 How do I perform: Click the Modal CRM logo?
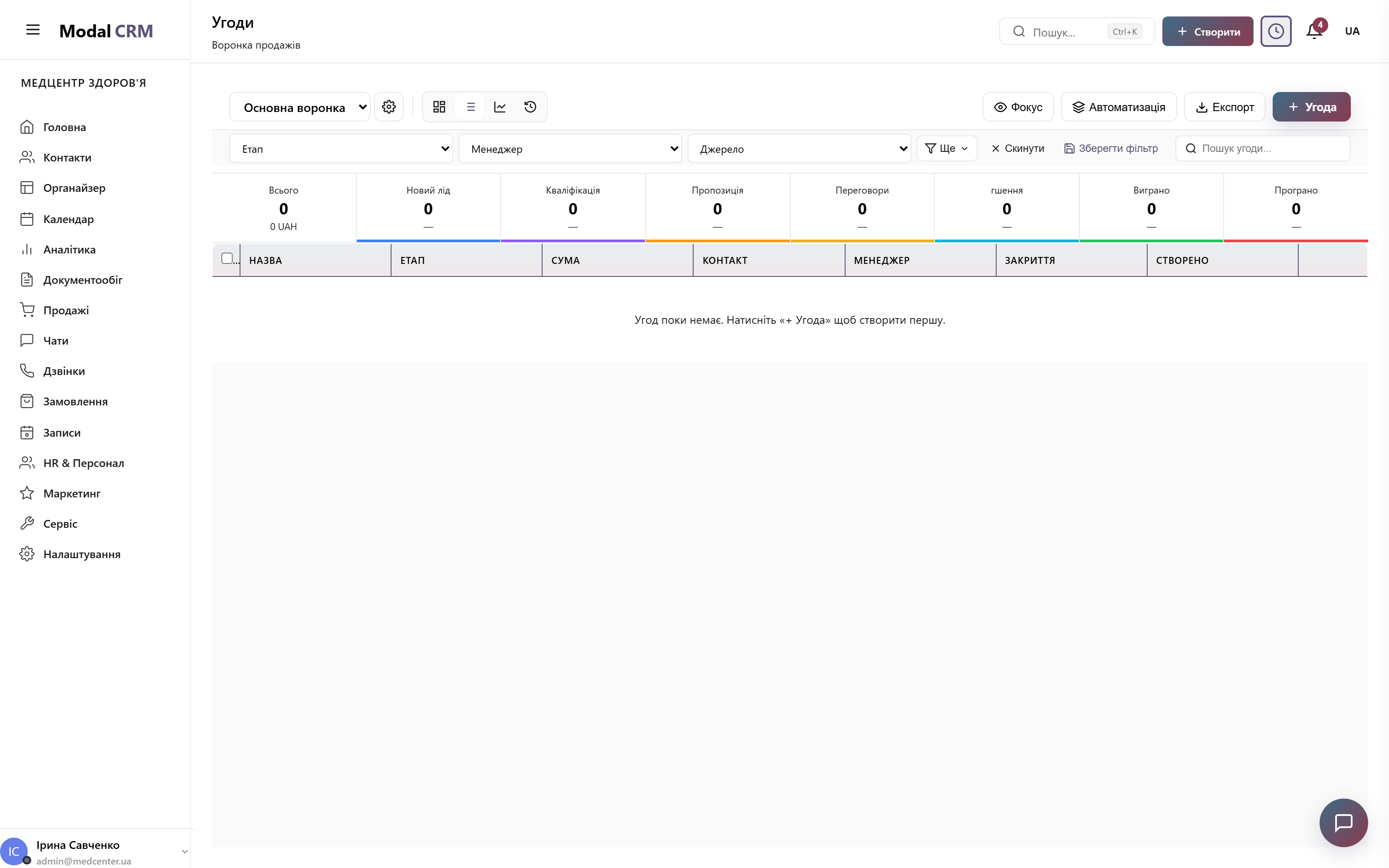tap(106, 31)
